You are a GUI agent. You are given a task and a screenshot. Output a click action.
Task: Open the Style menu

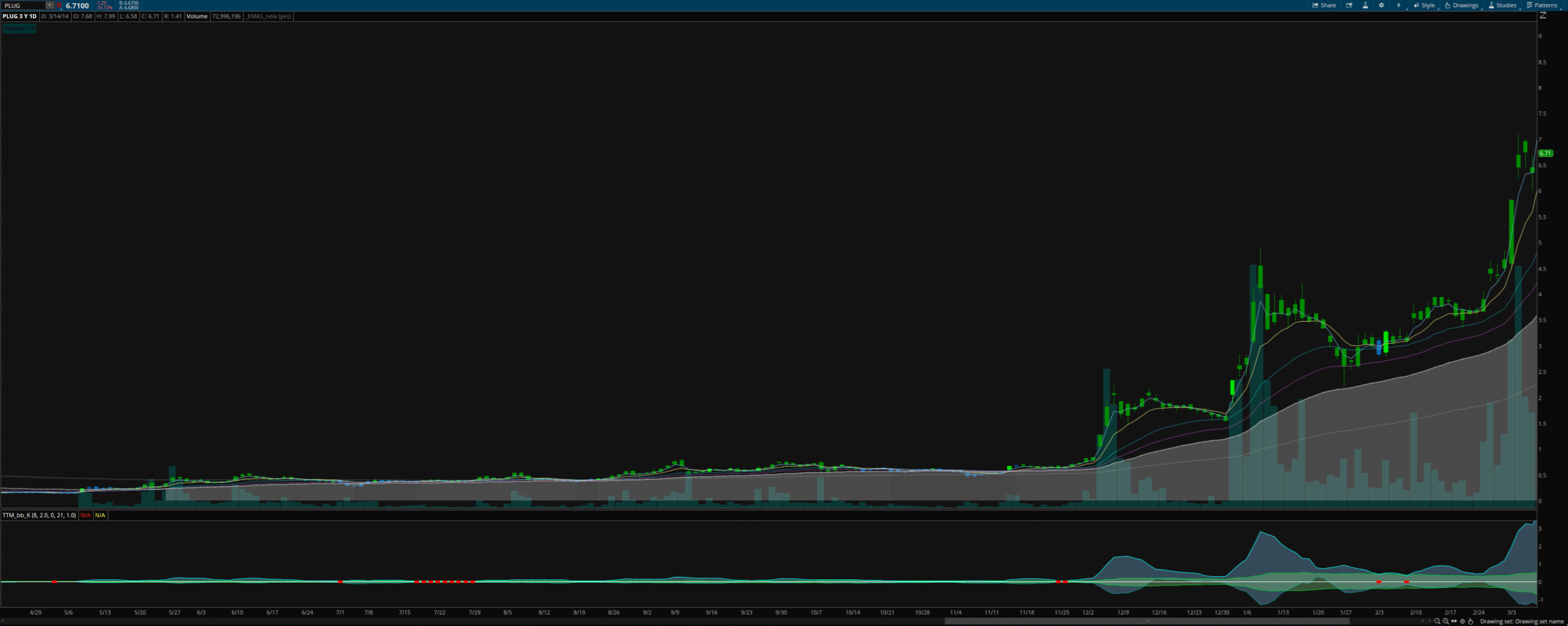click(1424, 6)
